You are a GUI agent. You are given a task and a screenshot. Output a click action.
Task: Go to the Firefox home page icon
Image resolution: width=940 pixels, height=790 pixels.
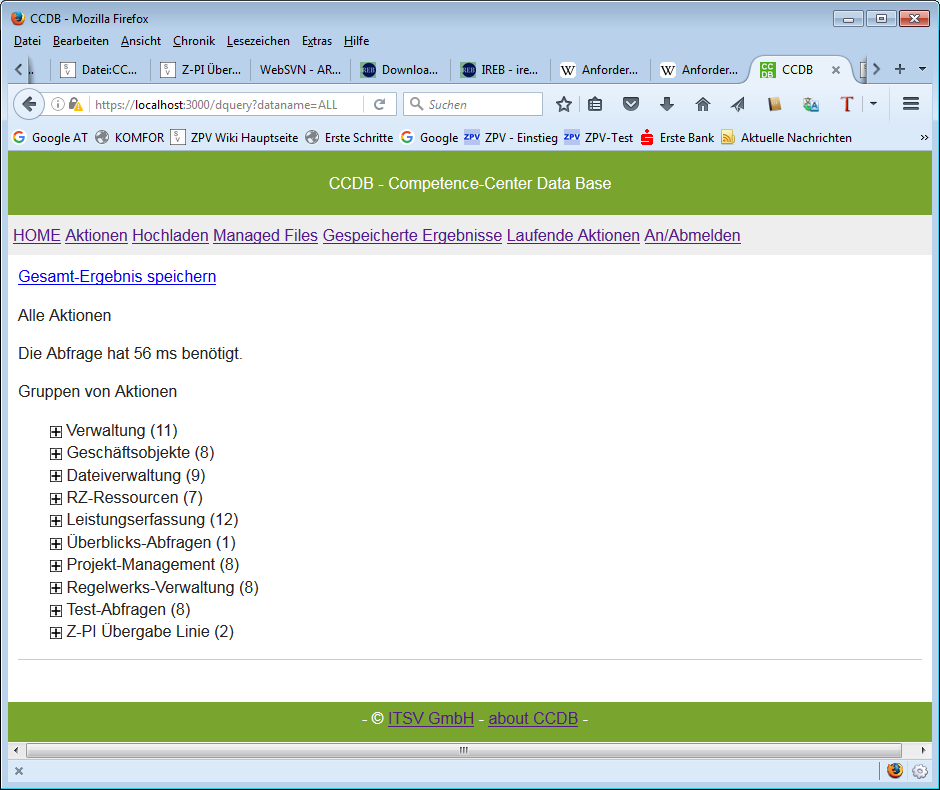click(x=703, y=104)
